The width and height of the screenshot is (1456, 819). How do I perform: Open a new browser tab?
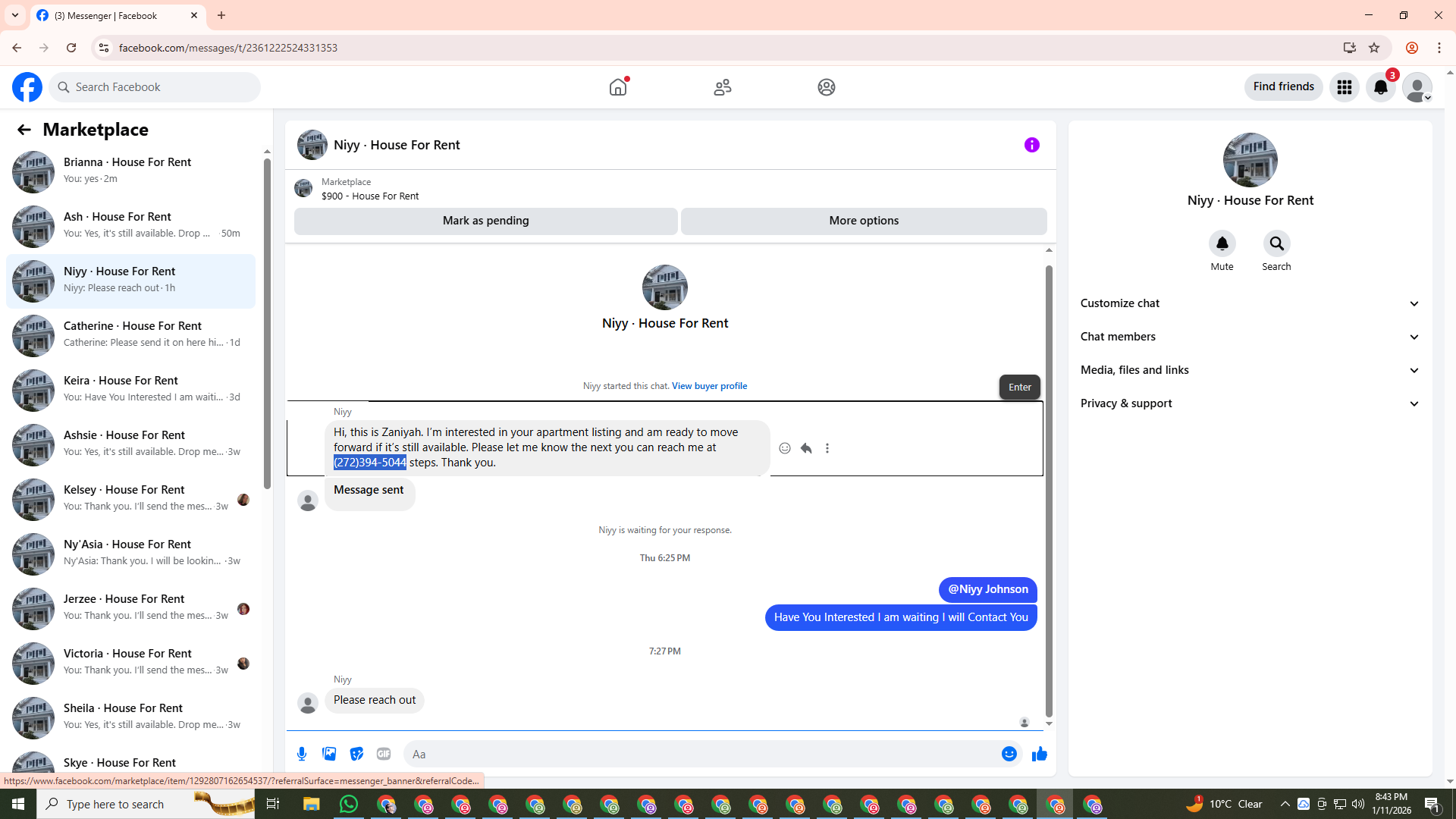pos(221,15)
